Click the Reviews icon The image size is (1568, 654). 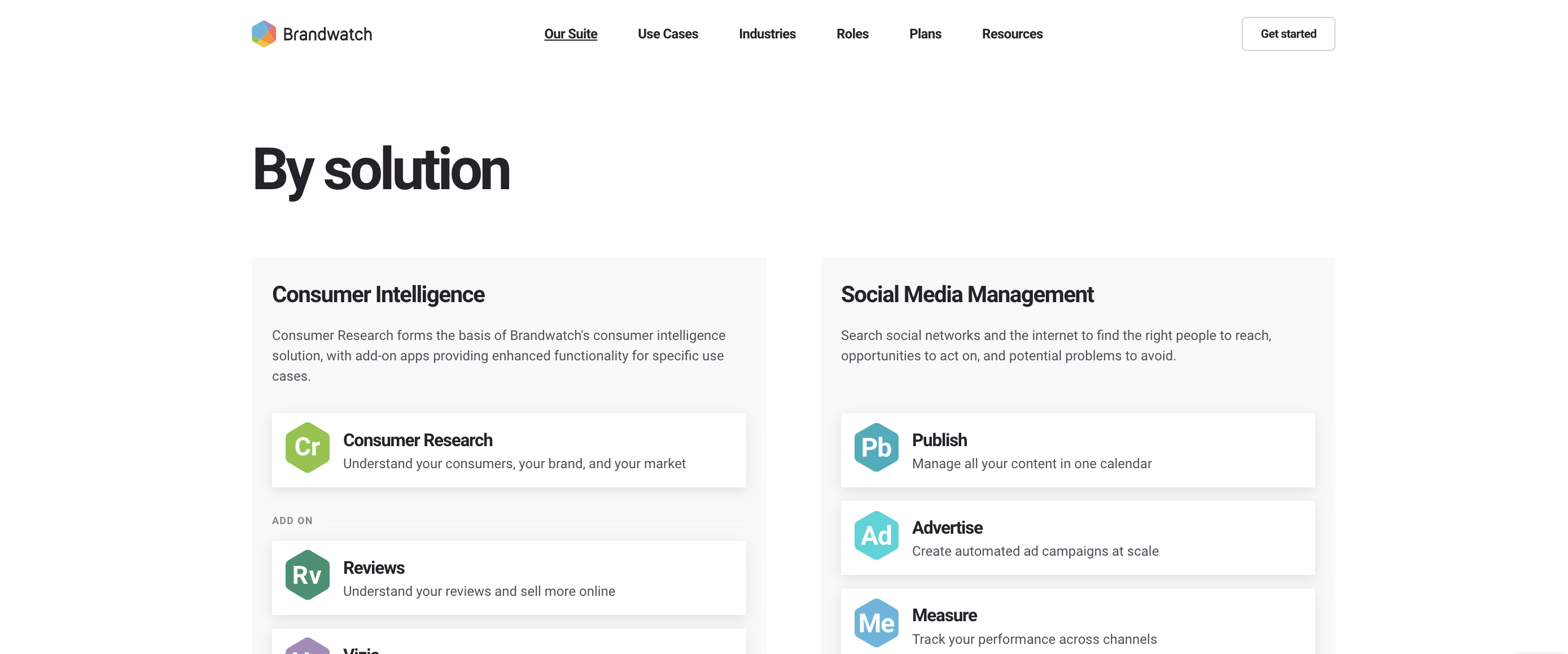point(306,575)
